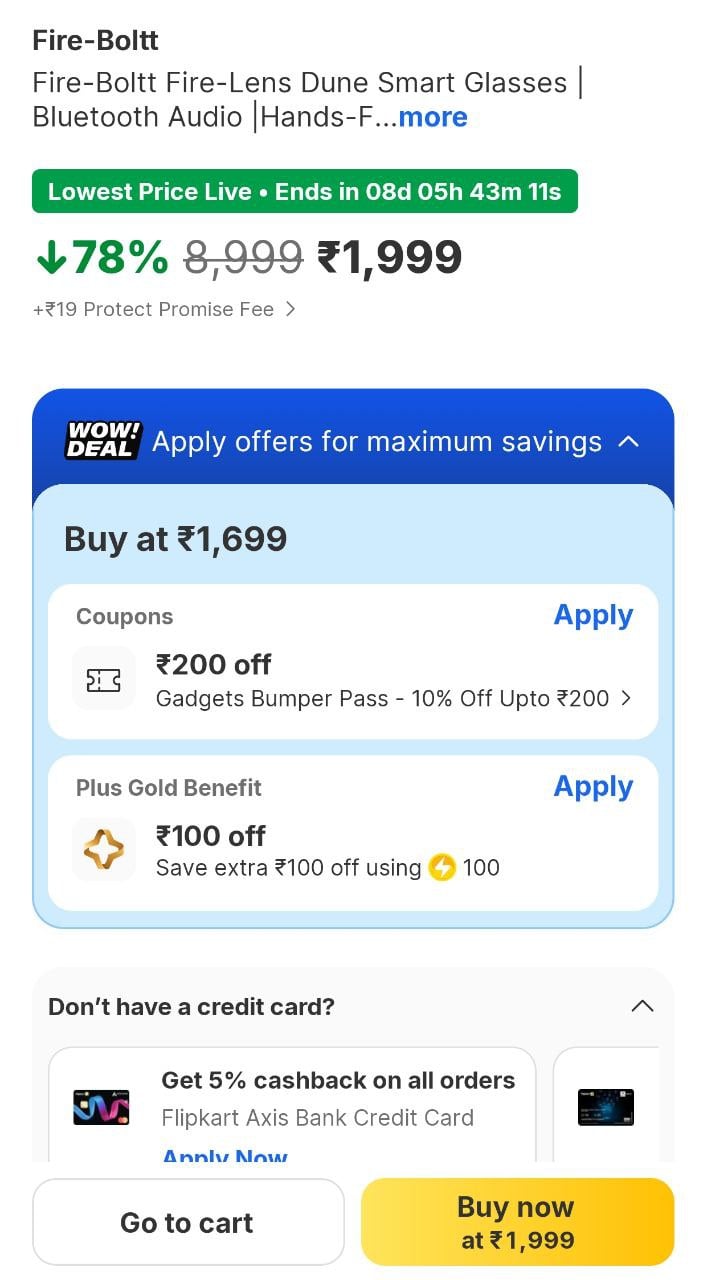Open Protect Promise Fee details arrow
This screenshot has height=1280, width=706.
pyautogui.click(x=290, y=310)
